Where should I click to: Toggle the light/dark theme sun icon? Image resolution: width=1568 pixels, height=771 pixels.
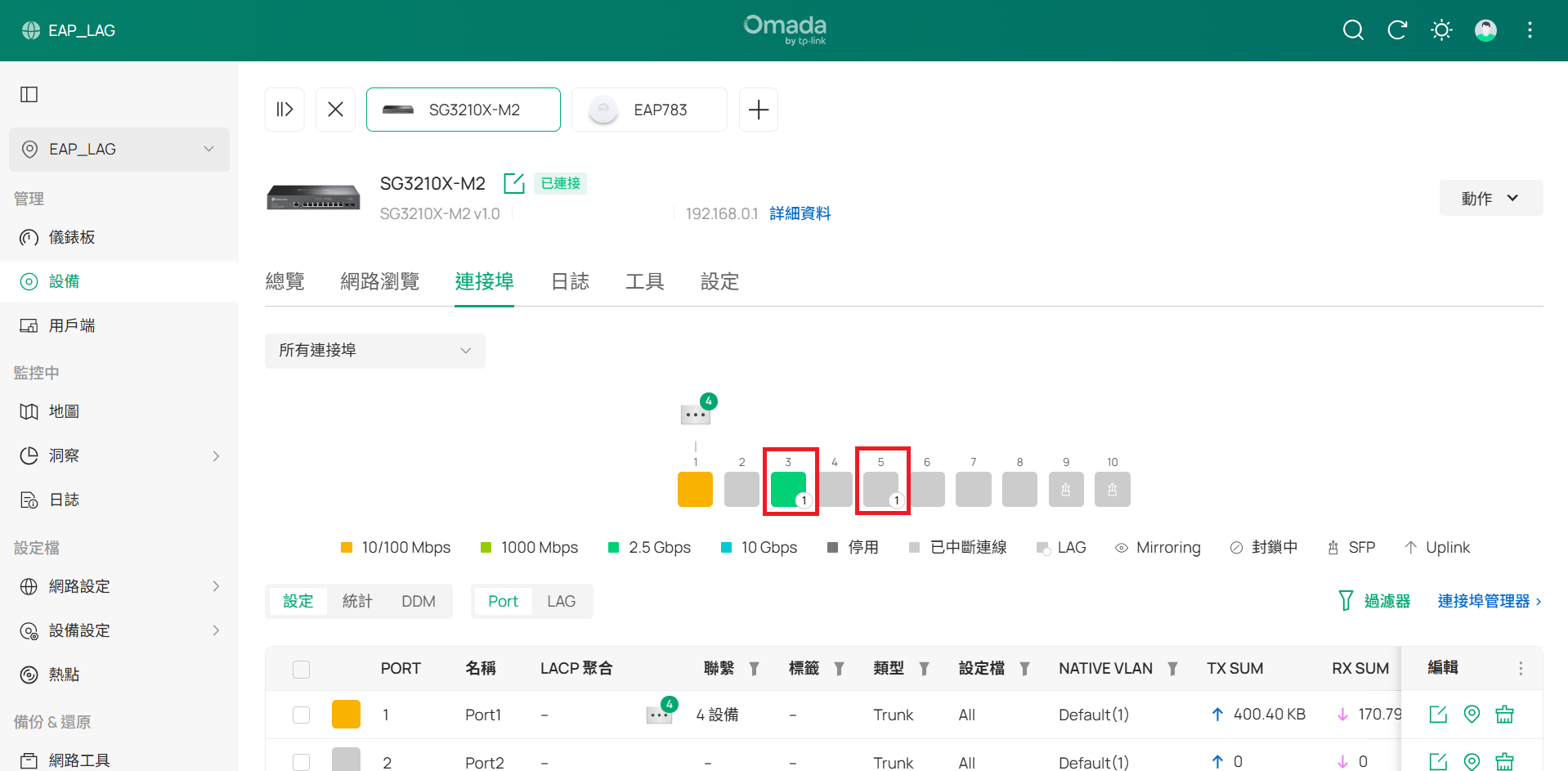1441,30
